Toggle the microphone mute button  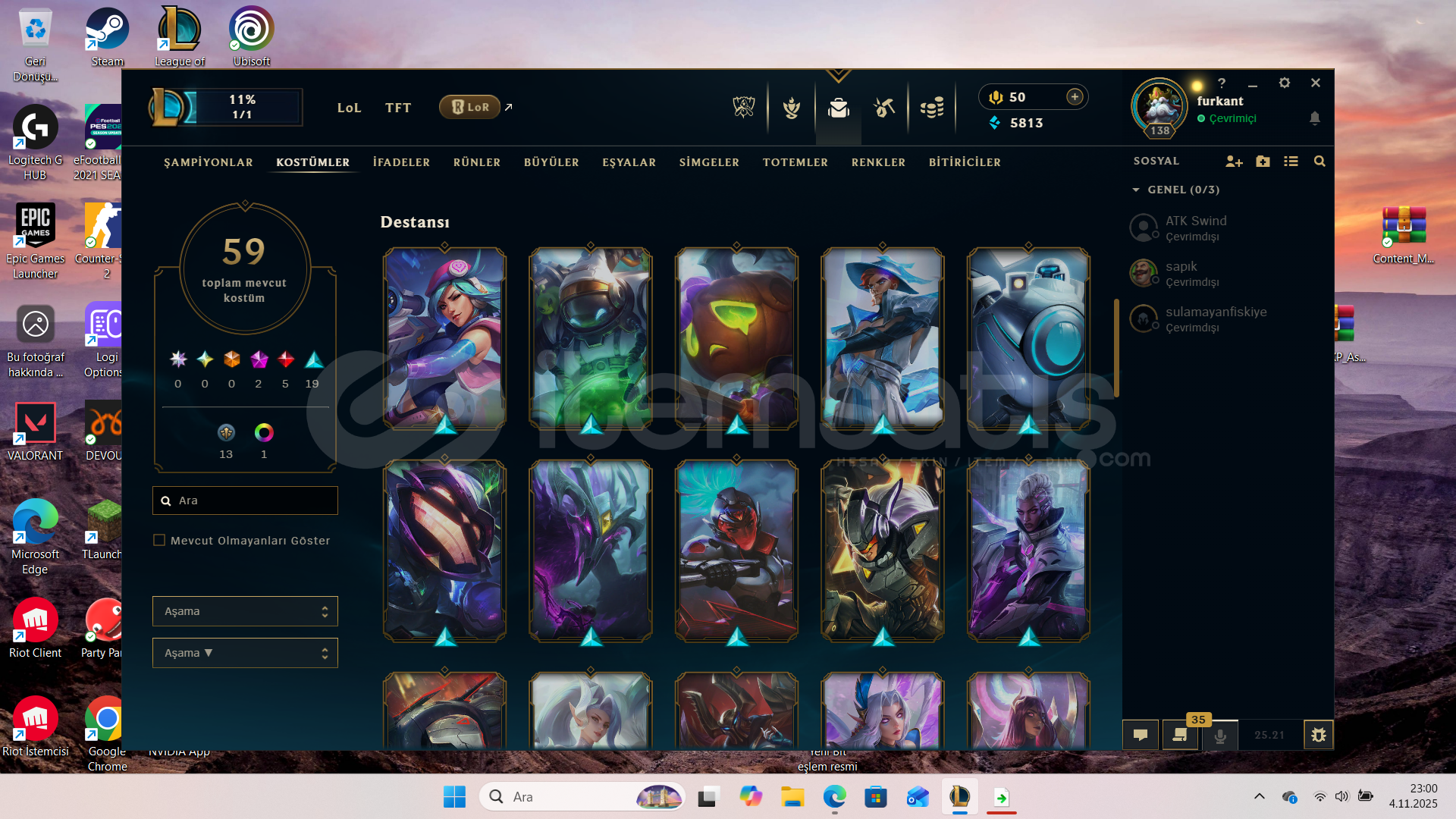[1220, 735]
